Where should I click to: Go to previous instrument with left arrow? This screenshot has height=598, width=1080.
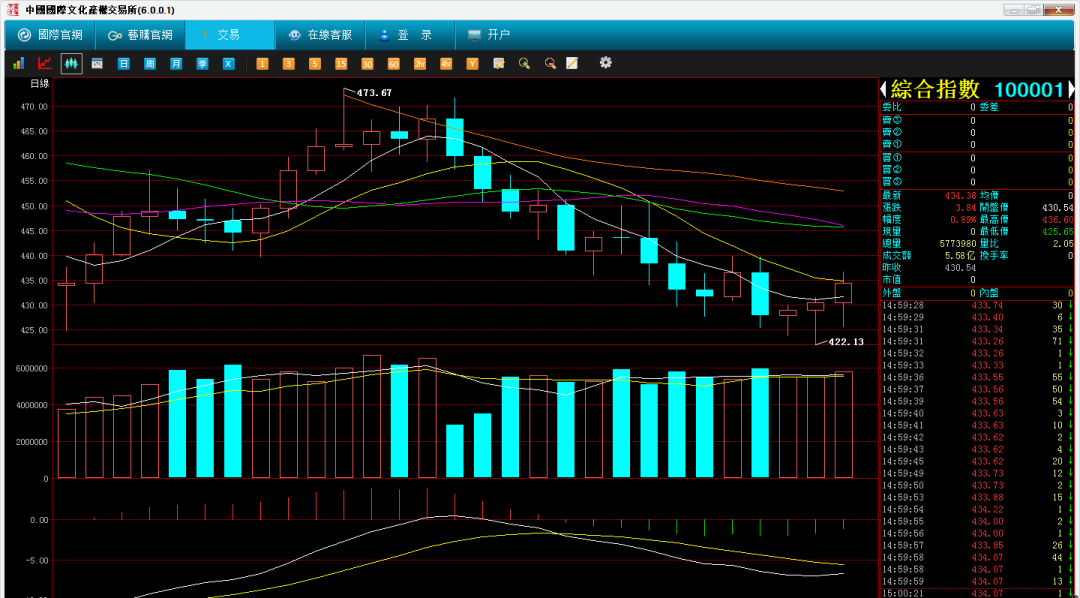pos(883,89)
